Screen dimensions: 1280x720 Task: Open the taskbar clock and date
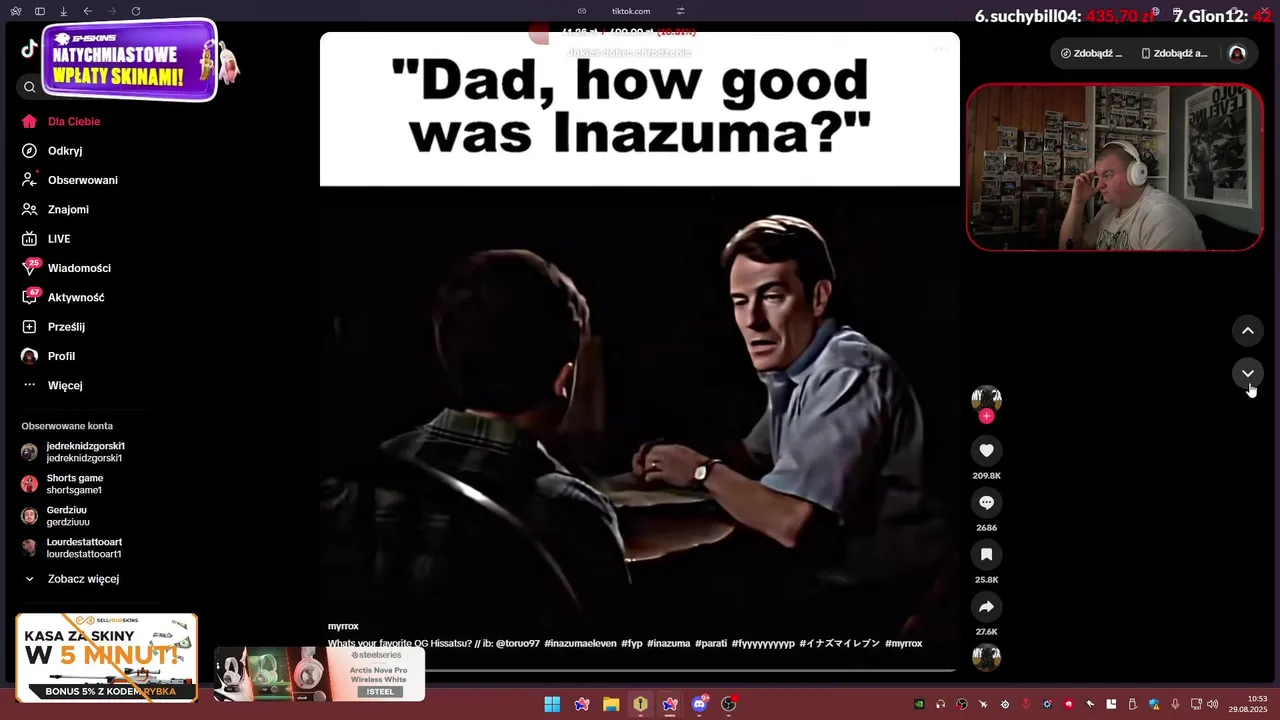coord(1248,704)
